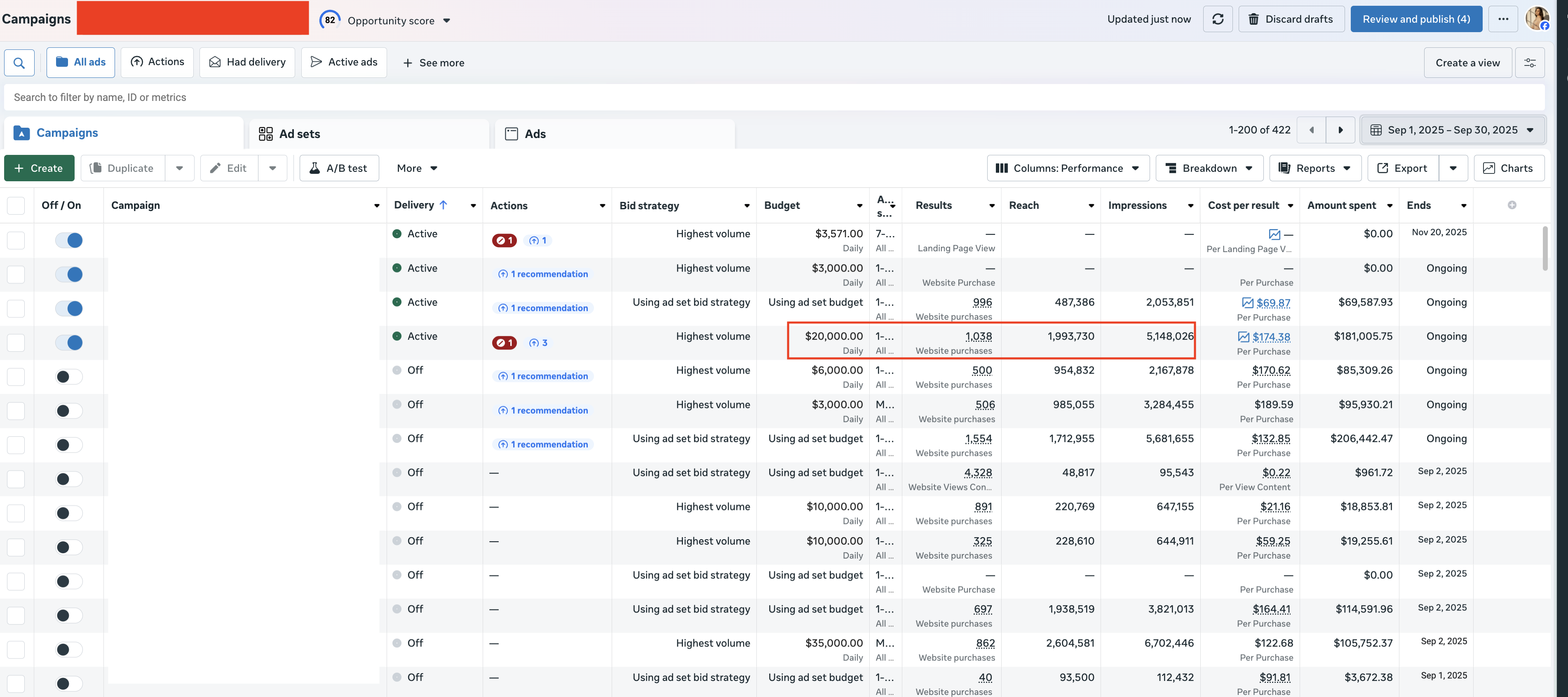Expand the Opportunity score dropdown
This screenshot has width=1568, height=697.
pos(447,21)
